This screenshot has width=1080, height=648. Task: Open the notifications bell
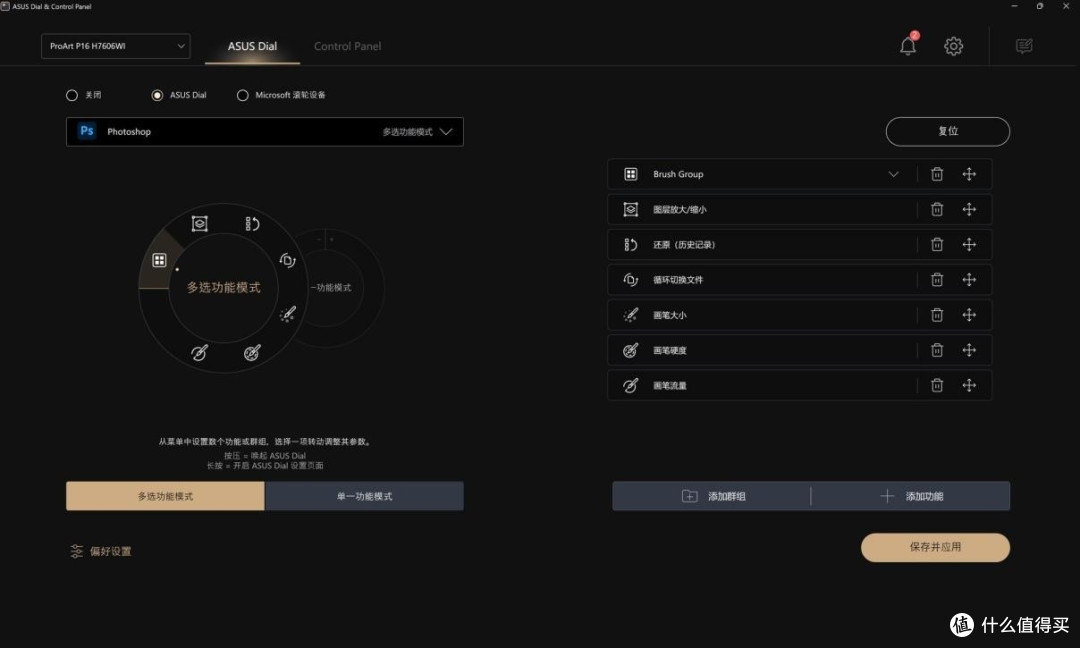tap(908, 45)
